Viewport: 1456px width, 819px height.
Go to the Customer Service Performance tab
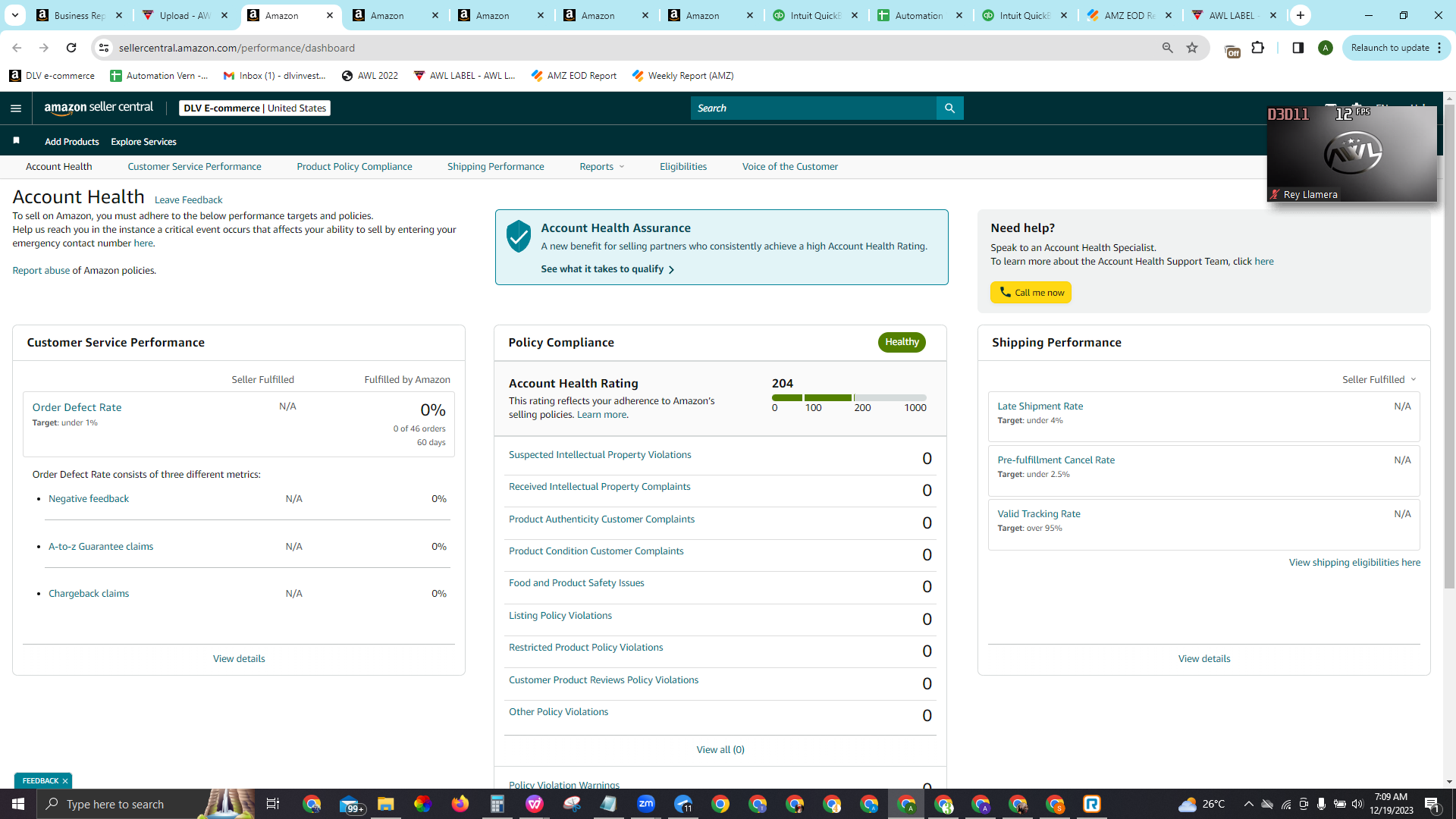click(195, 167)
